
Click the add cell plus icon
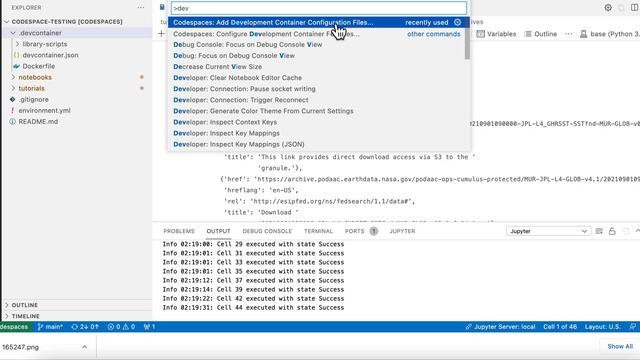[161, 34]
